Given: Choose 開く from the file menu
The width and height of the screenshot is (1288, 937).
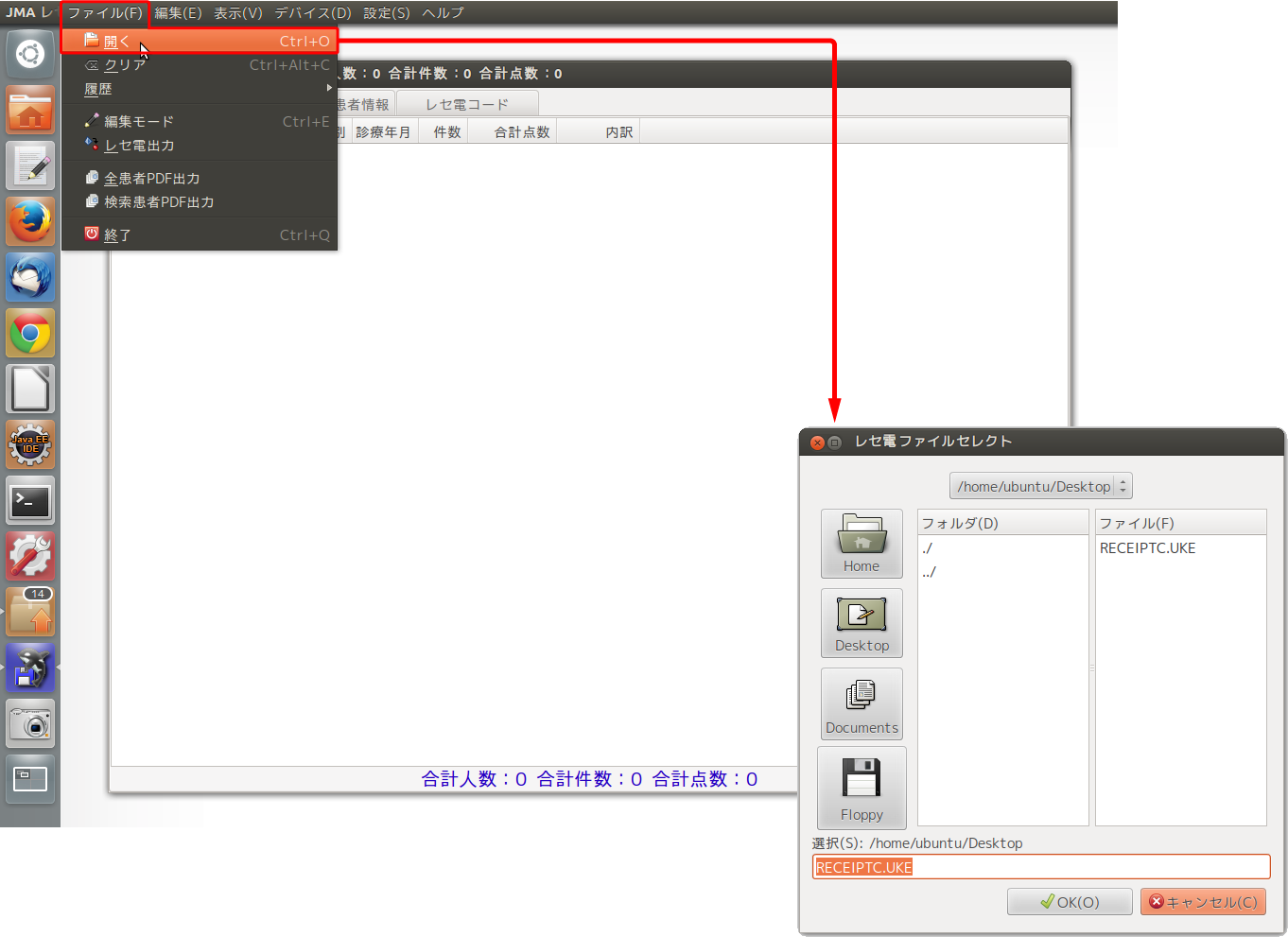Looking at the screenshot, I should (x=200, y=41).
